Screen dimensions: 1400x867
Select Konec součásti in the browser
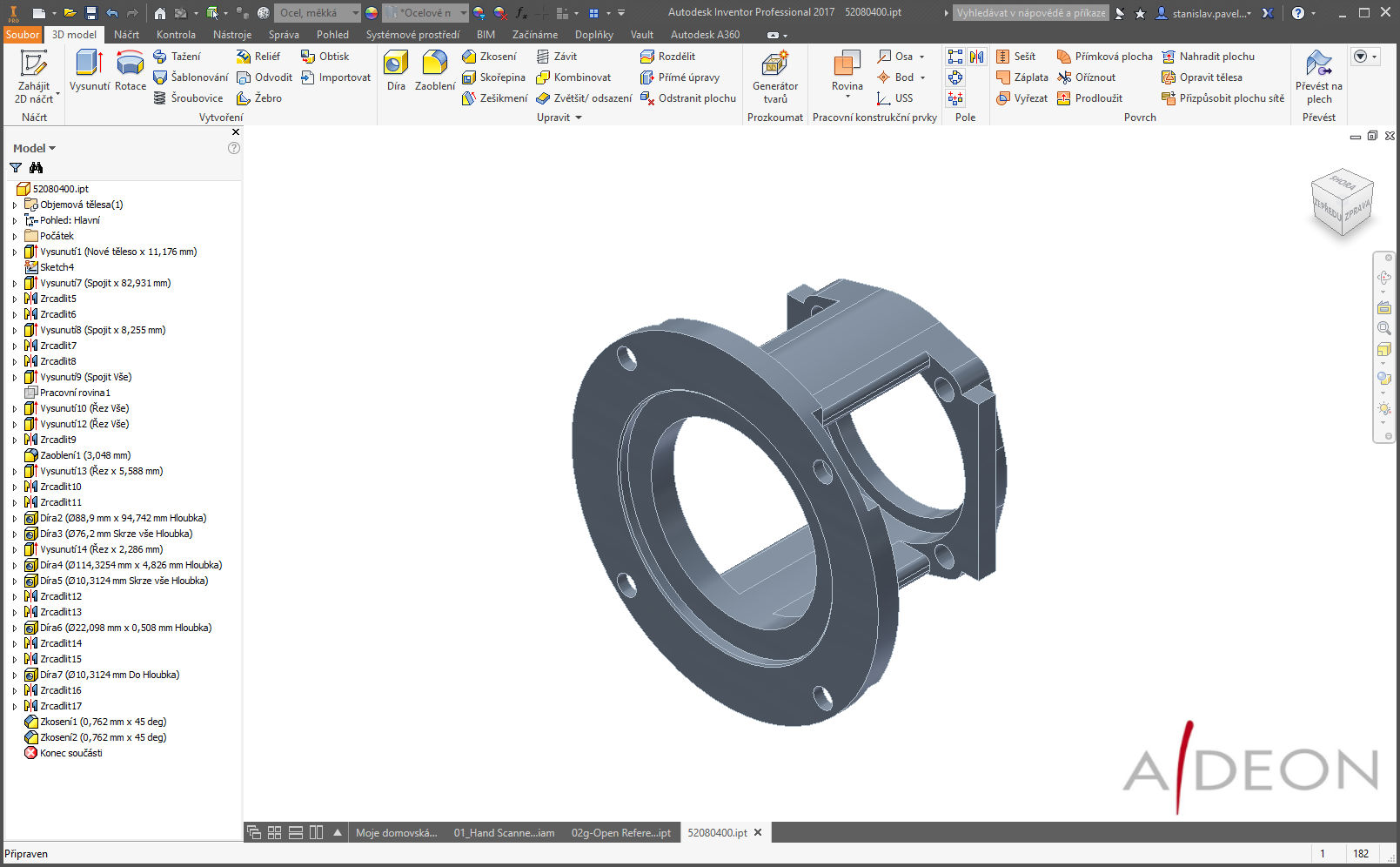[63, 753]
